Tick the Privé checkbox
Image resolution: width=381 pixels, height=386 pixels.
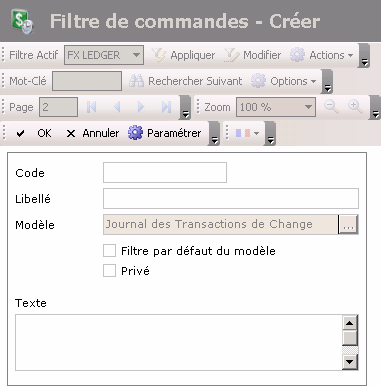click(x=109, y=271)
